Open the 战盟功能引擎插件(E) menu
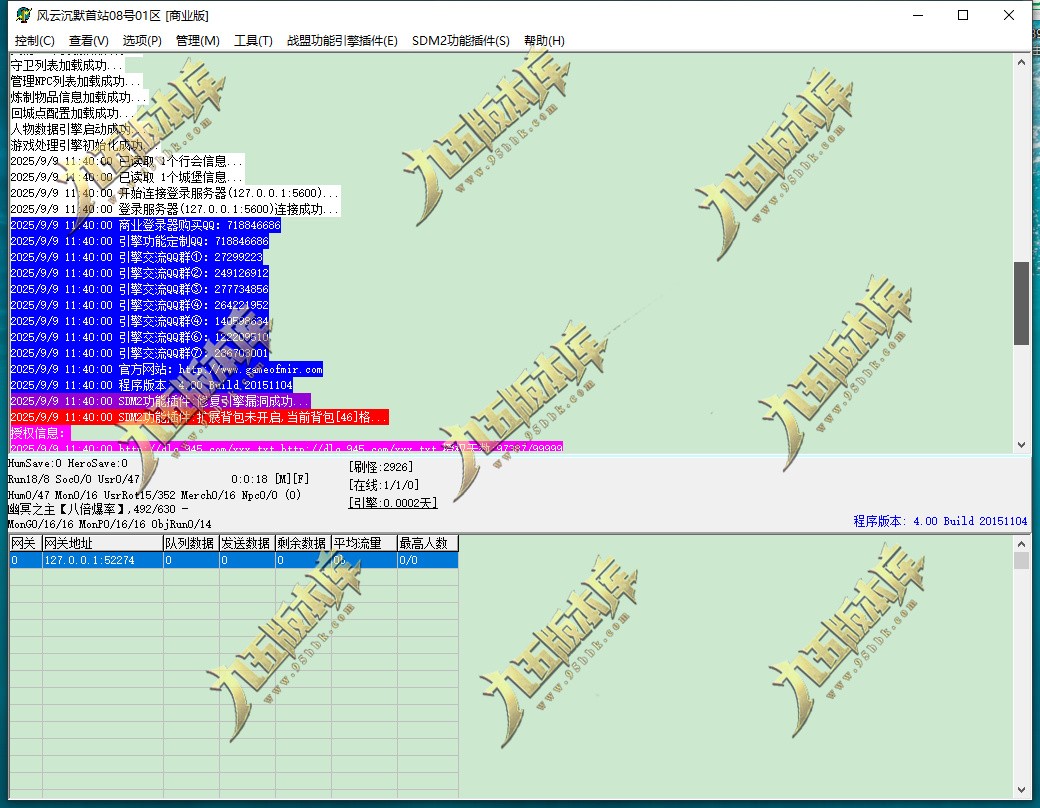The image size is (1040, 808). pyautogui.click(x=342, y=40)
